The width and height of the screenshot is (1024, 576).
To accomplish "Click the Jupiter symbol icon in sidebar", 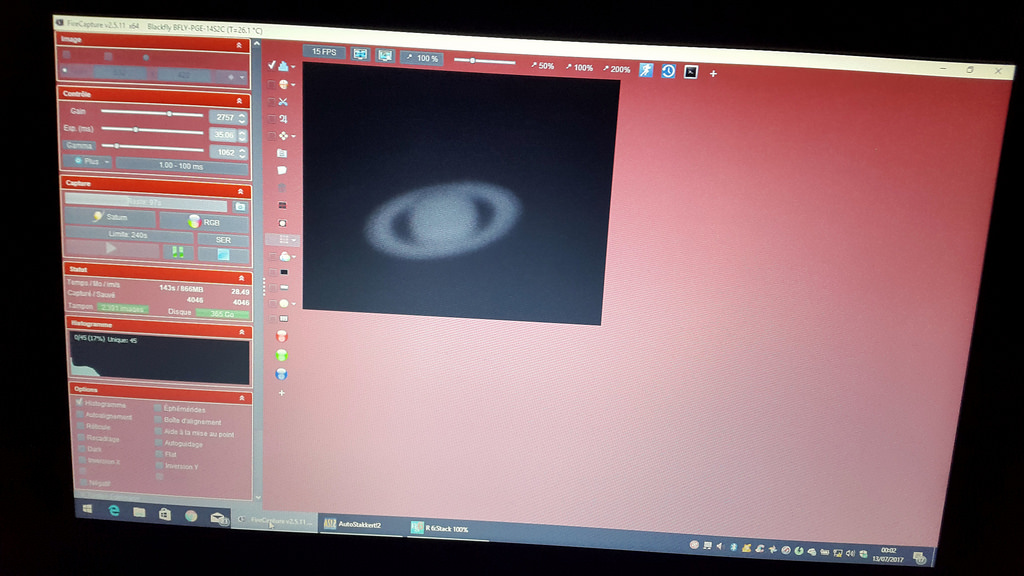I will coord(283,119).
